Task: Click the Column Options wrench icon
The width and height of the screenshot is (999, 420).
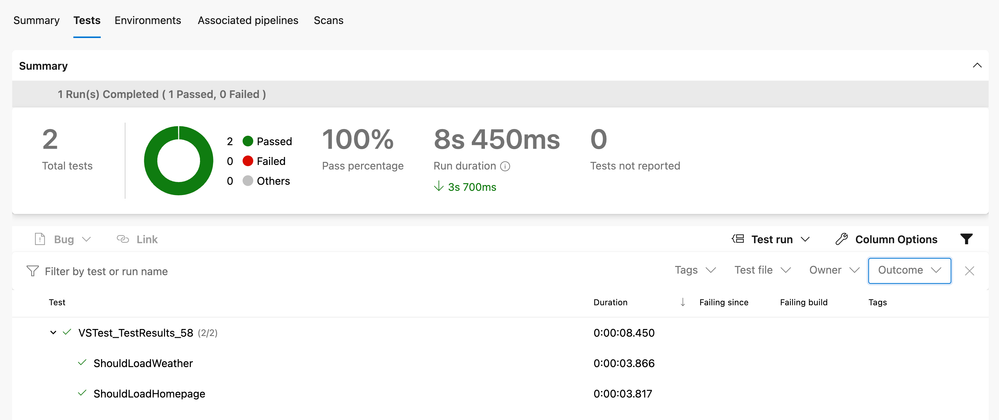Action: (x=841, y=239)
